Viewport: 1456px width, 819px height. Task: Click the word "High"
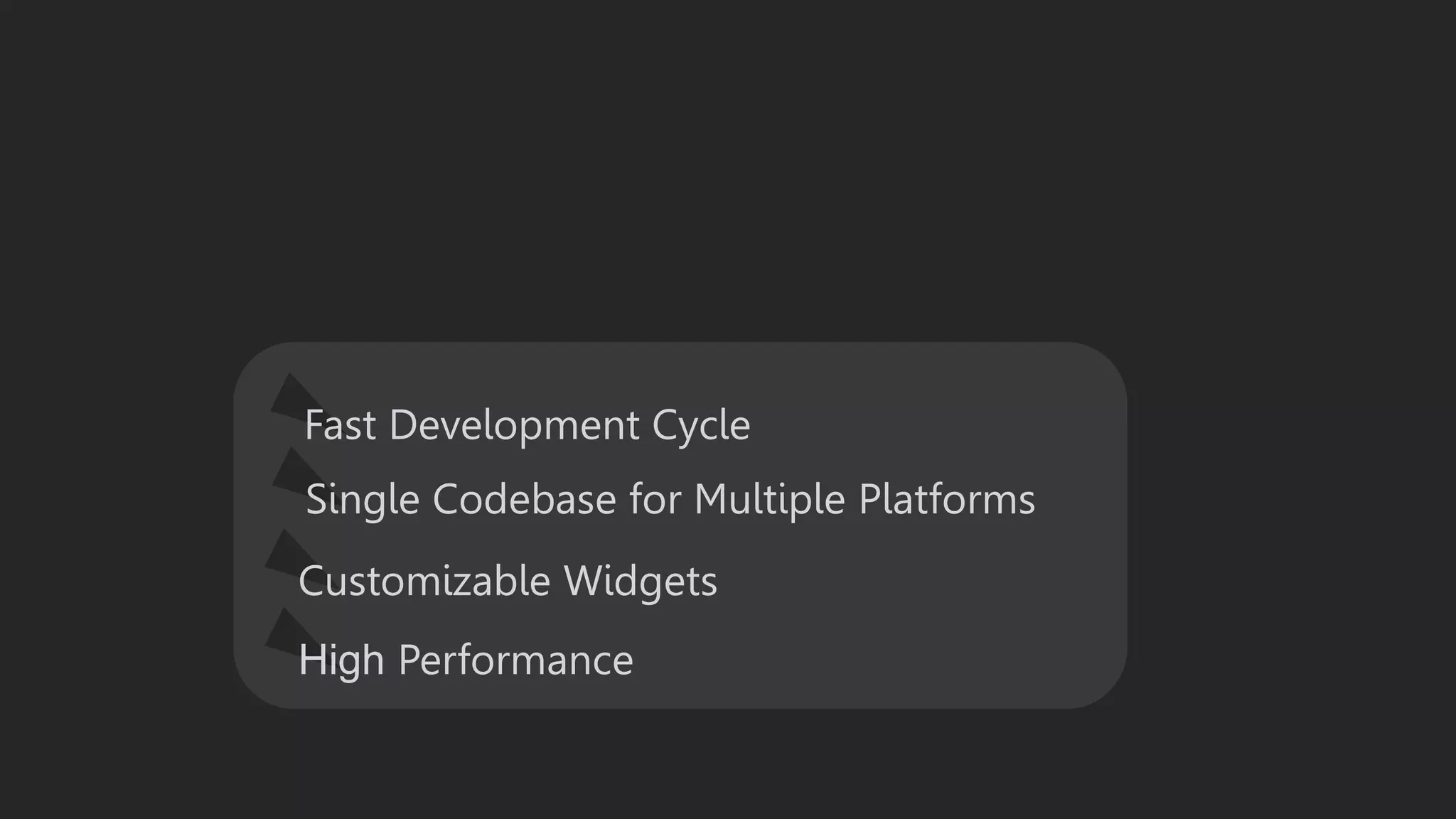coord(341,660)
